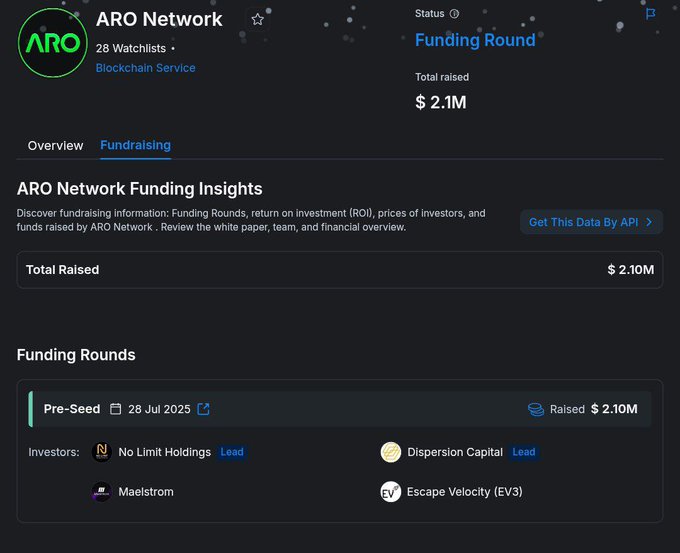Image resolution: width=680 pixels, height=553 pixels.
Task: Select the Fundraising tab
Action: [135, 145]
